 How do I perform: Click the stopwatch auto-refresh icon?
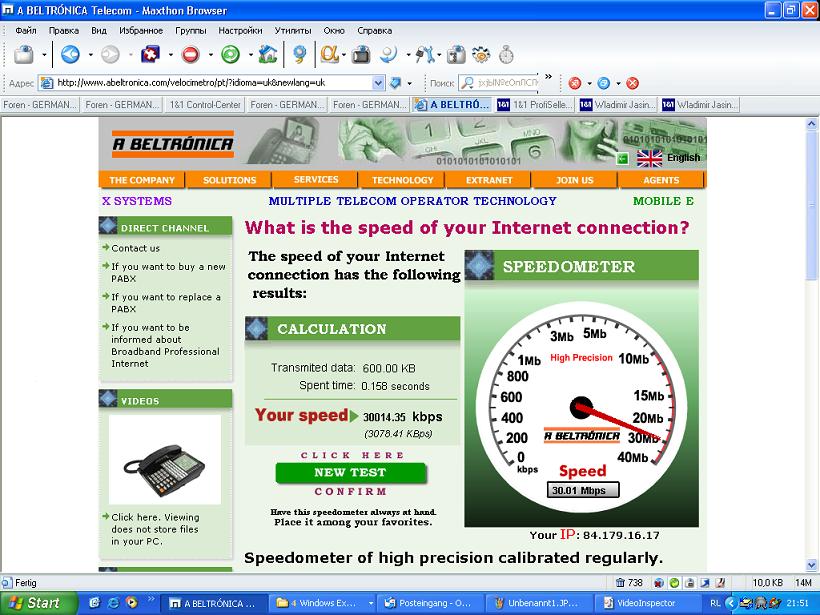pyautogui.click(x=506, y=54)
